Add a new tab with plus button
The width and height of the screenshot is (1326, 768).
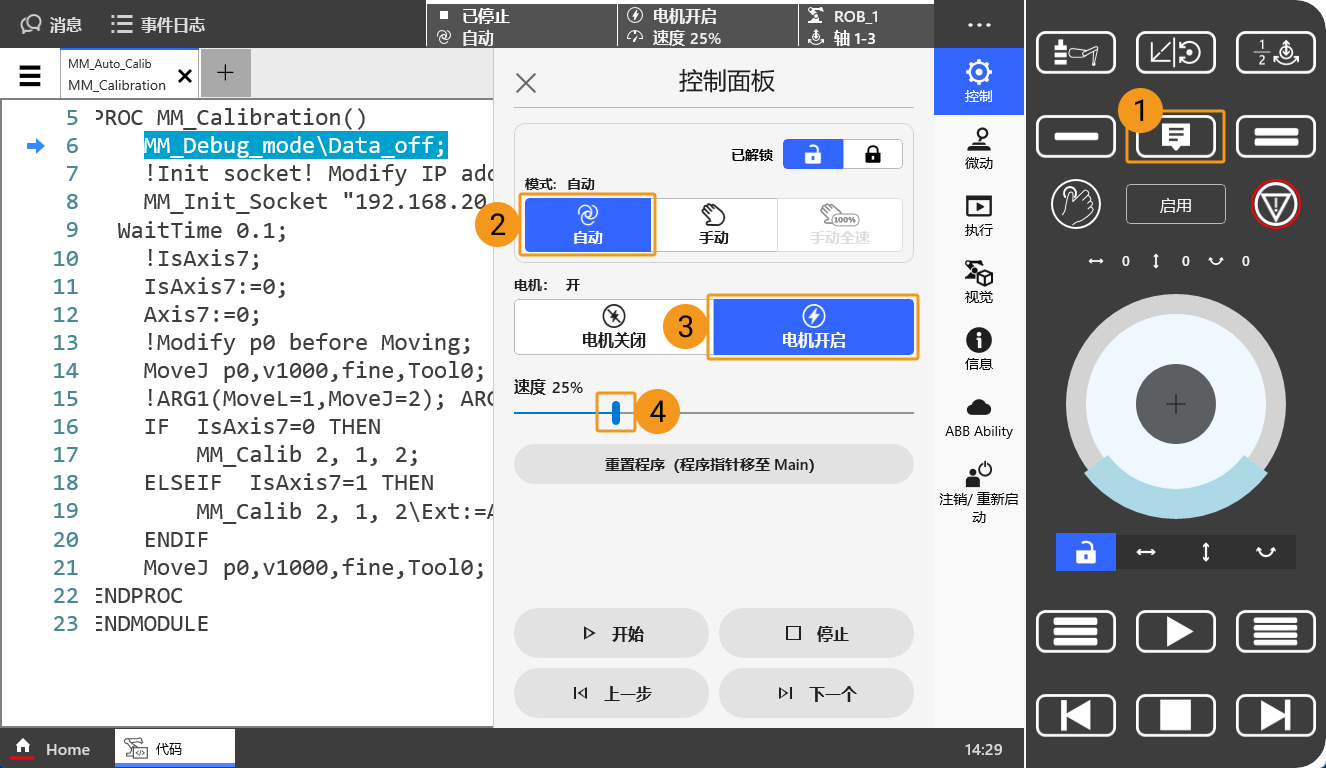(x=225, y=72)
